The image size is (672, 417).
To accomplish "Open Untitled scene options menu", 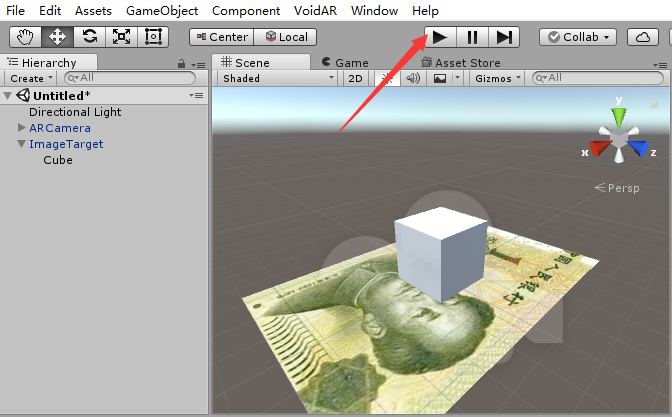I will tap(196, 96).
